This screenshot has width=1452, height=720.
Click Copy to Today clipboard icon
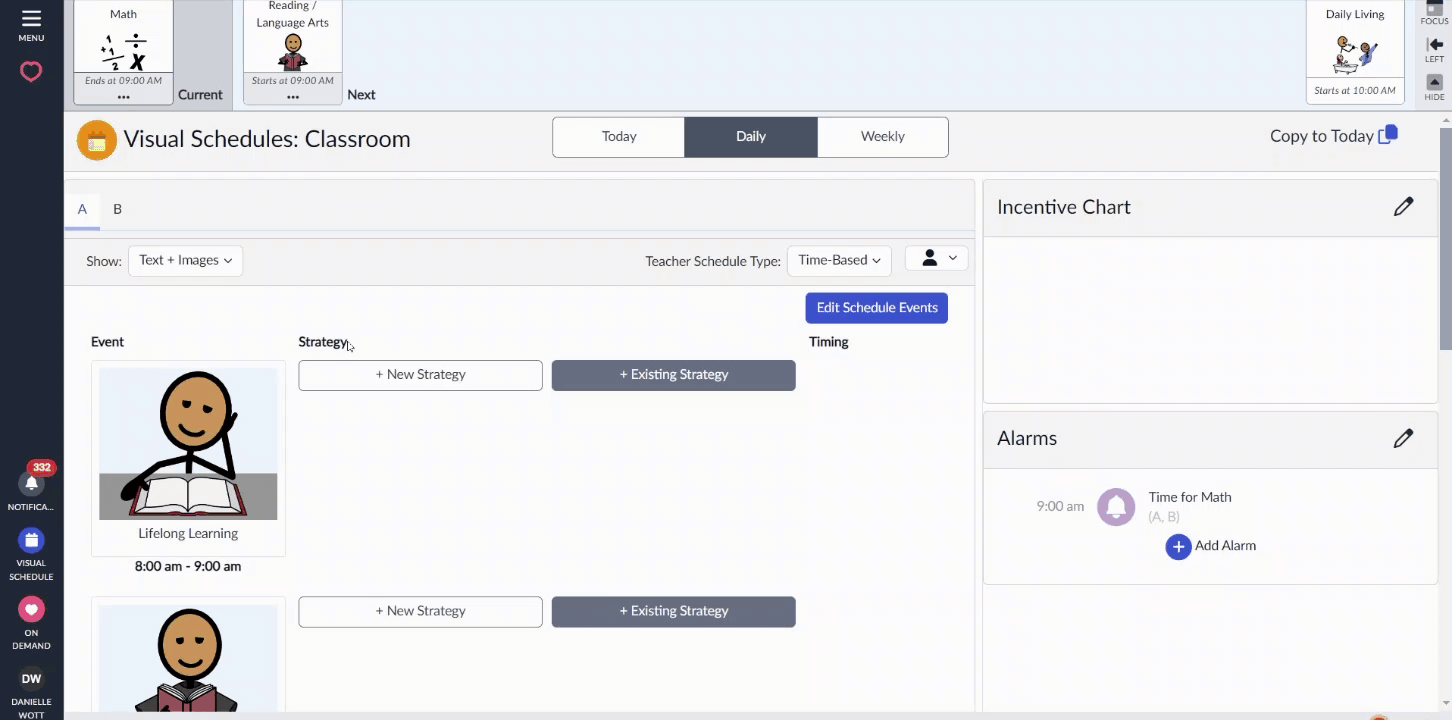pos(1388,135)
